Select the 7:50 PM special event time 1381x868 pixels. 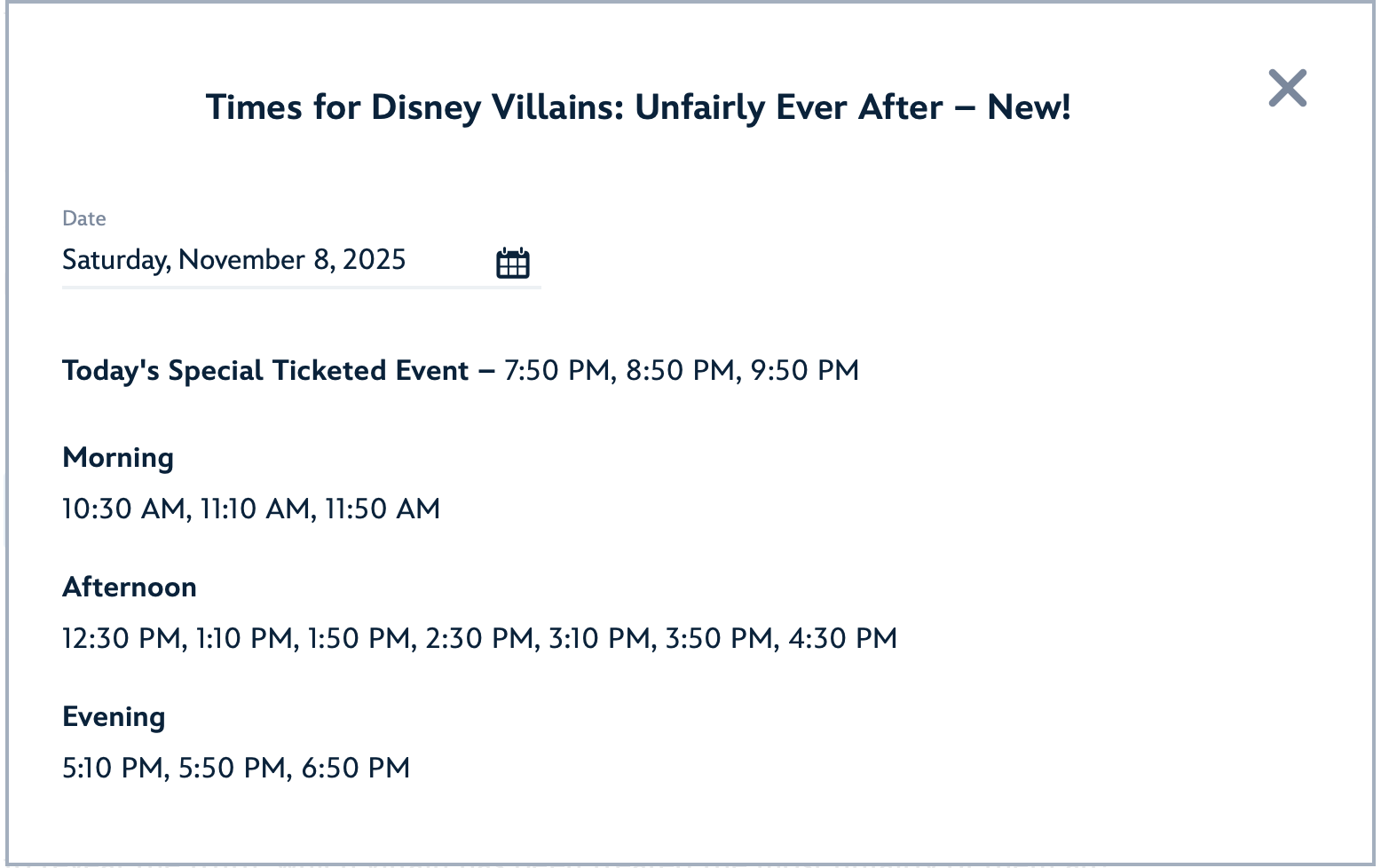click(558, 370)
